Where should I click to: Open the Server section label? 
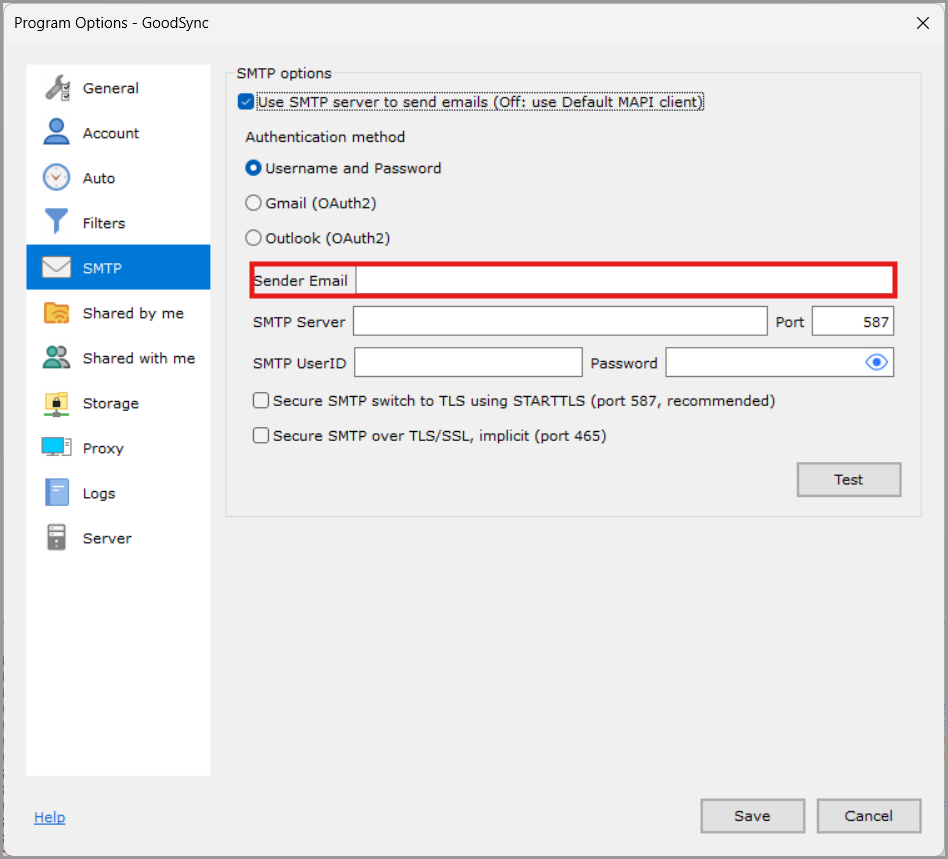tap(107, 538)
